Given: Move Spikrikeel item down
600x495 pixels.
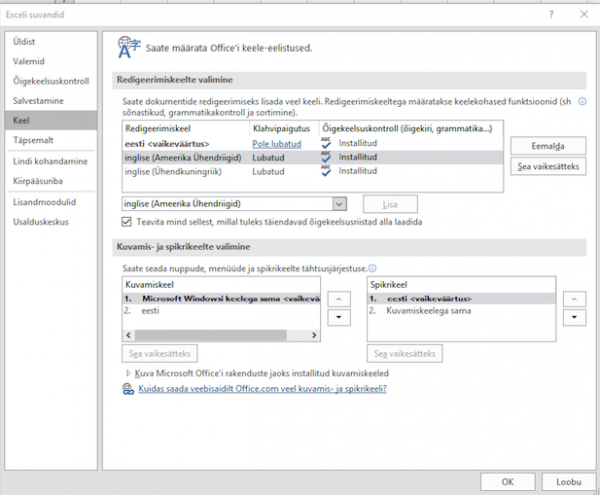Looking at the screenshot, I should pos(574,318).
